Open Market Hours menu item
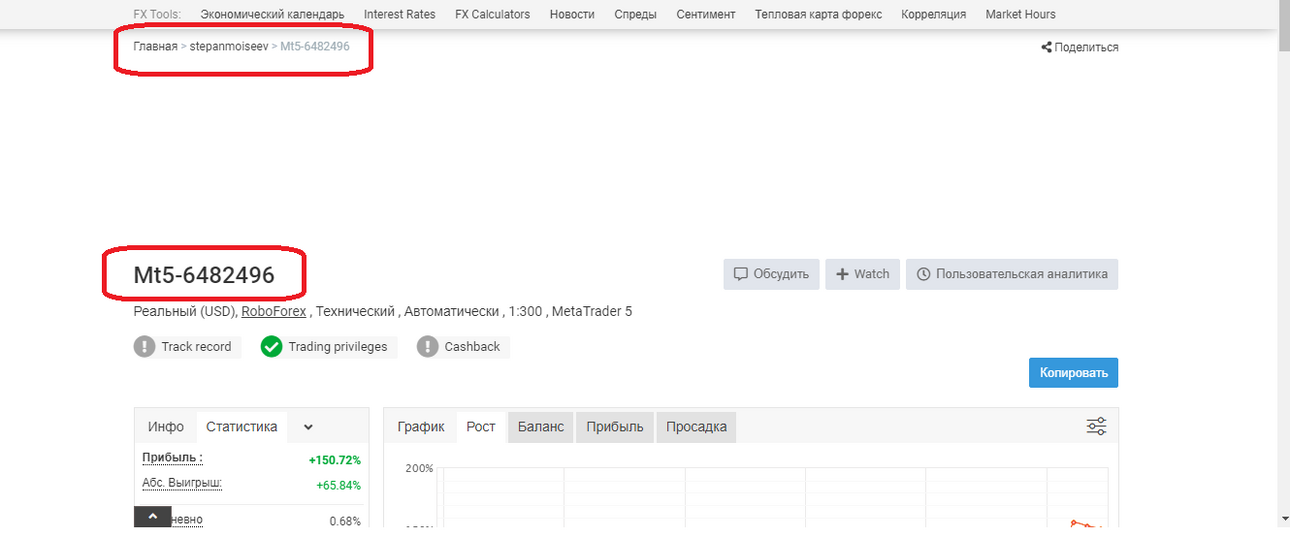Screen dimensions: 1290x537 (1020, 14)
